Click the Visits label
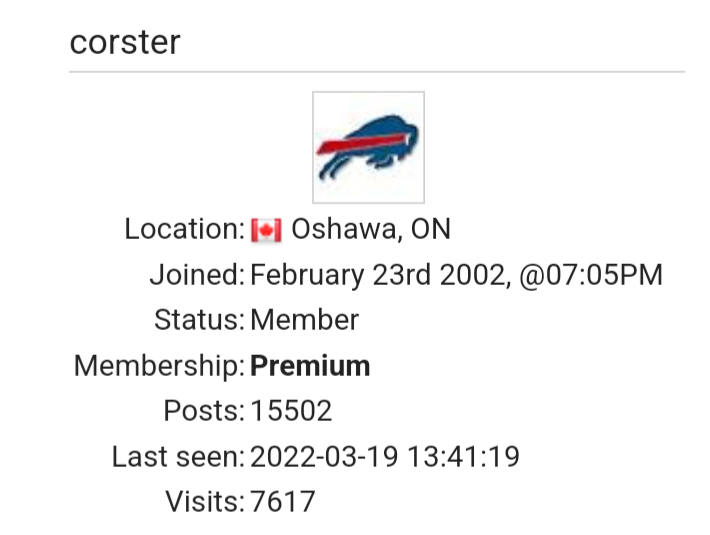 [205, 502]
